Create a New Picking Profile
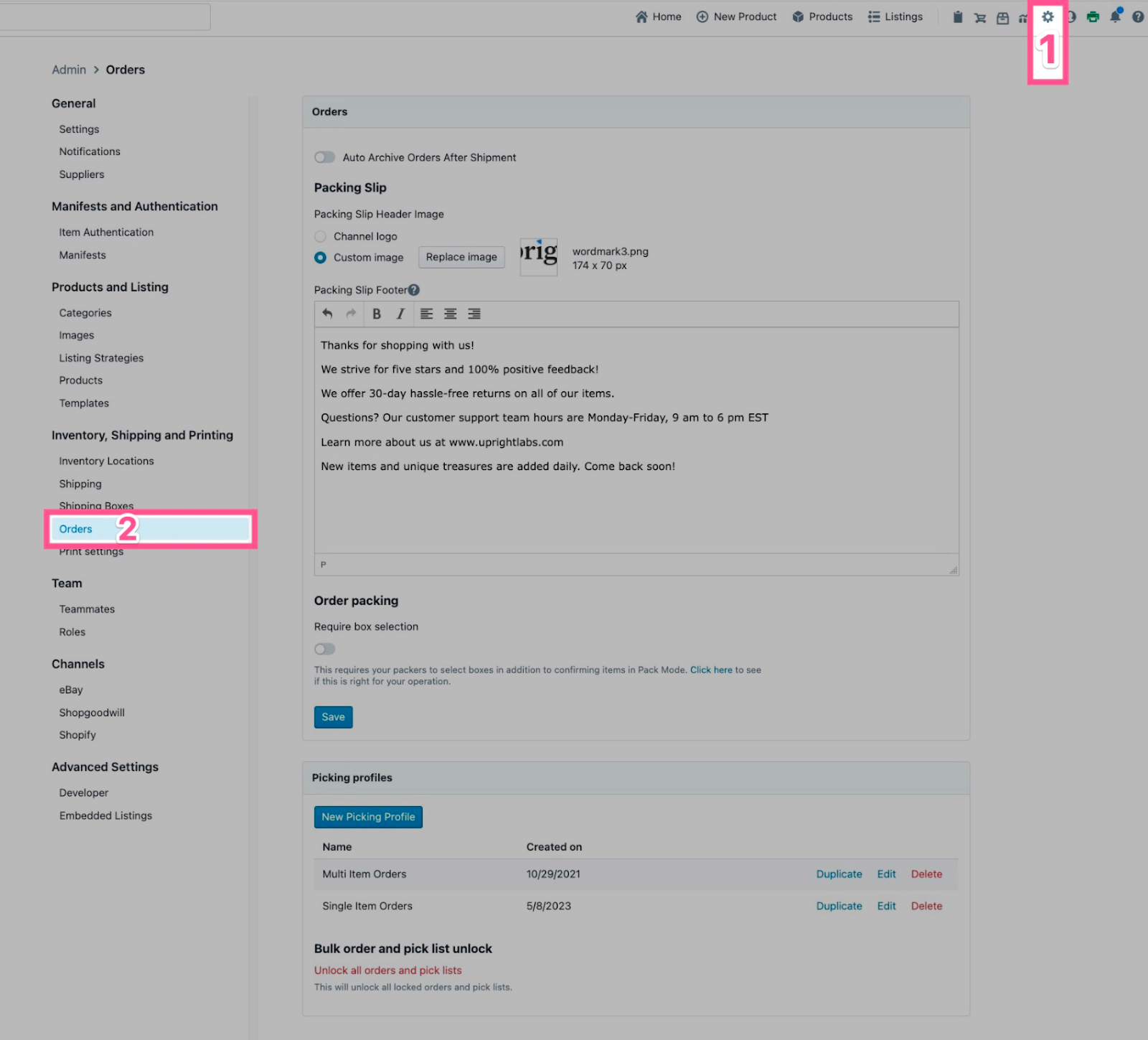Viewport: 1148px width, 1040px height. pos(368,817)
